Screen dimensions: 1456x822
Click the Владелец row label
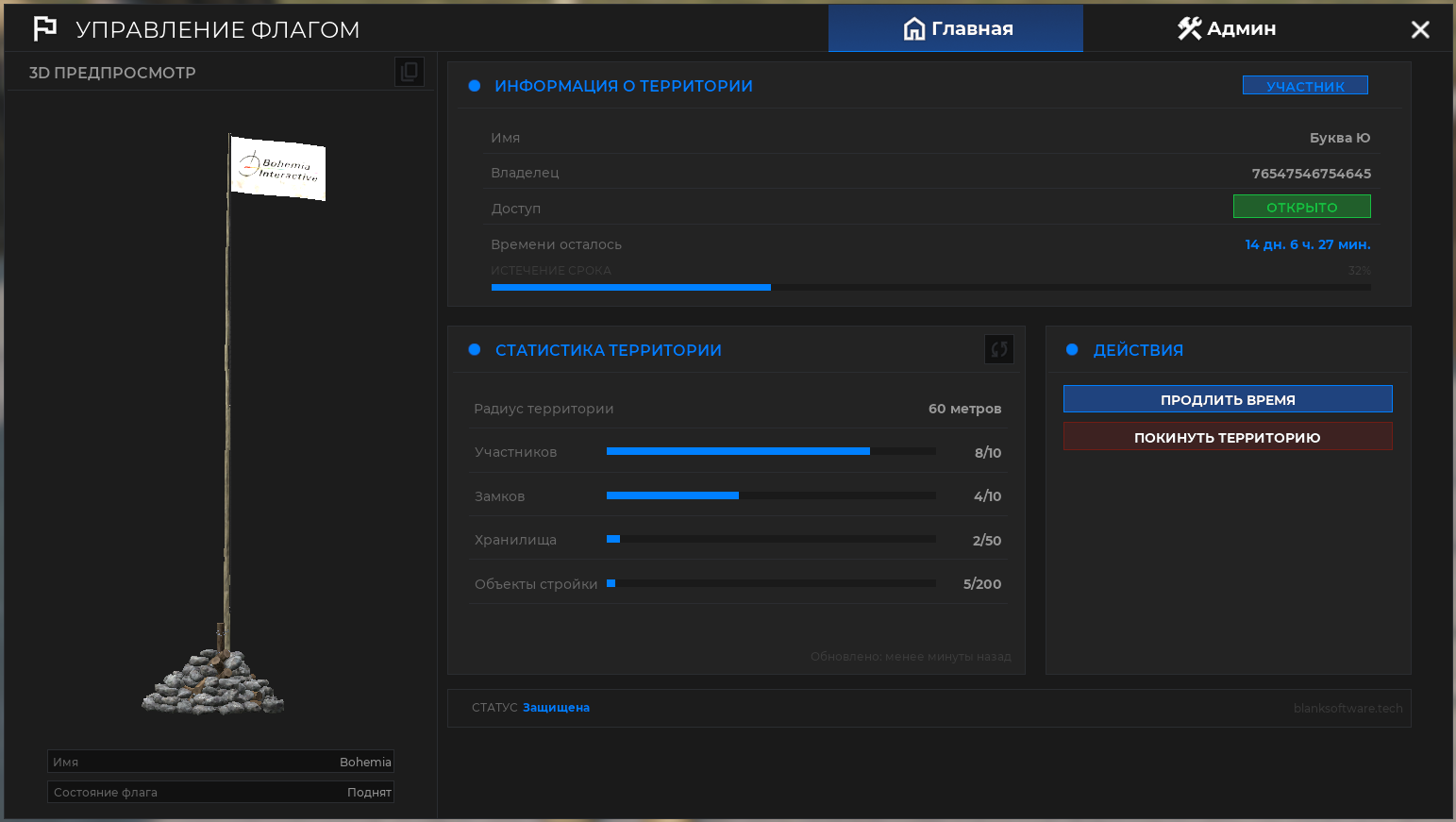pos(525,173)
